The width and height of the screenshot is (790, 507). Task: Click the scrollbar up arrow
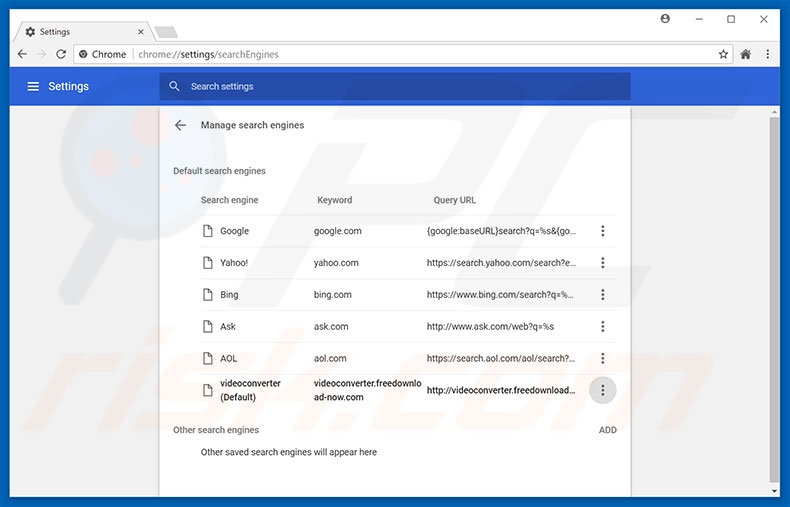(774, 112)
